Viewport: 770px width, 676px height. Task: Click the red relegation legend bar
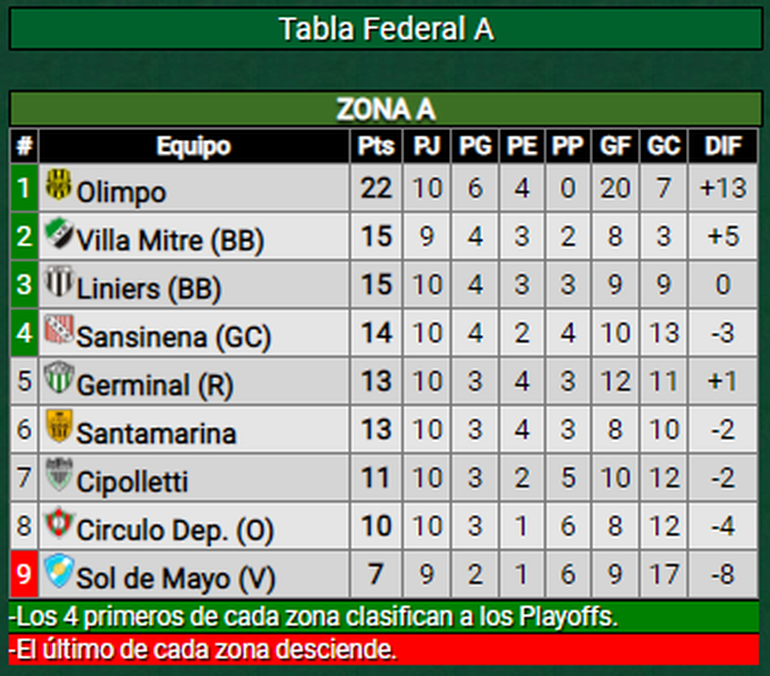(x=385, y=649)
